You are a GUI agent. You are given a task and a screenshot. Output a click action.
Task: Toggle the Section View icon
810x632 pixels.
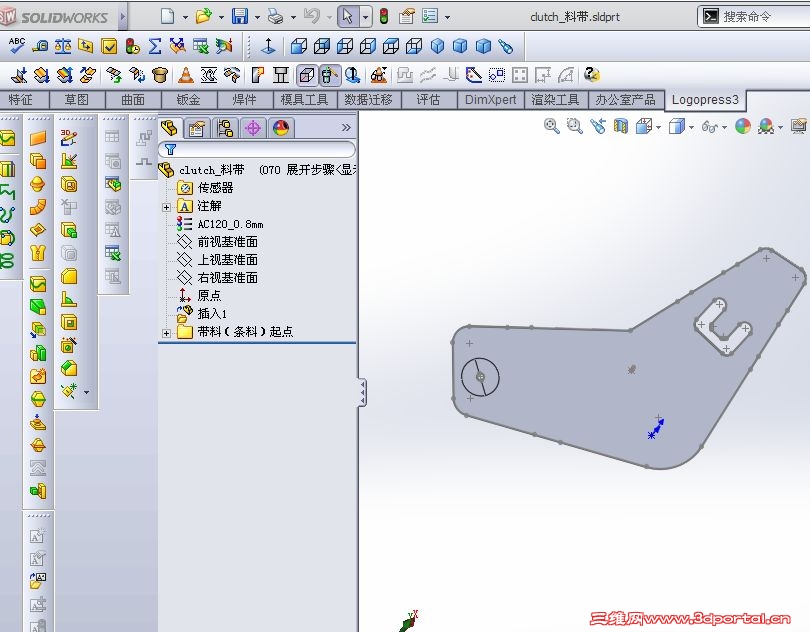[621, 126]
